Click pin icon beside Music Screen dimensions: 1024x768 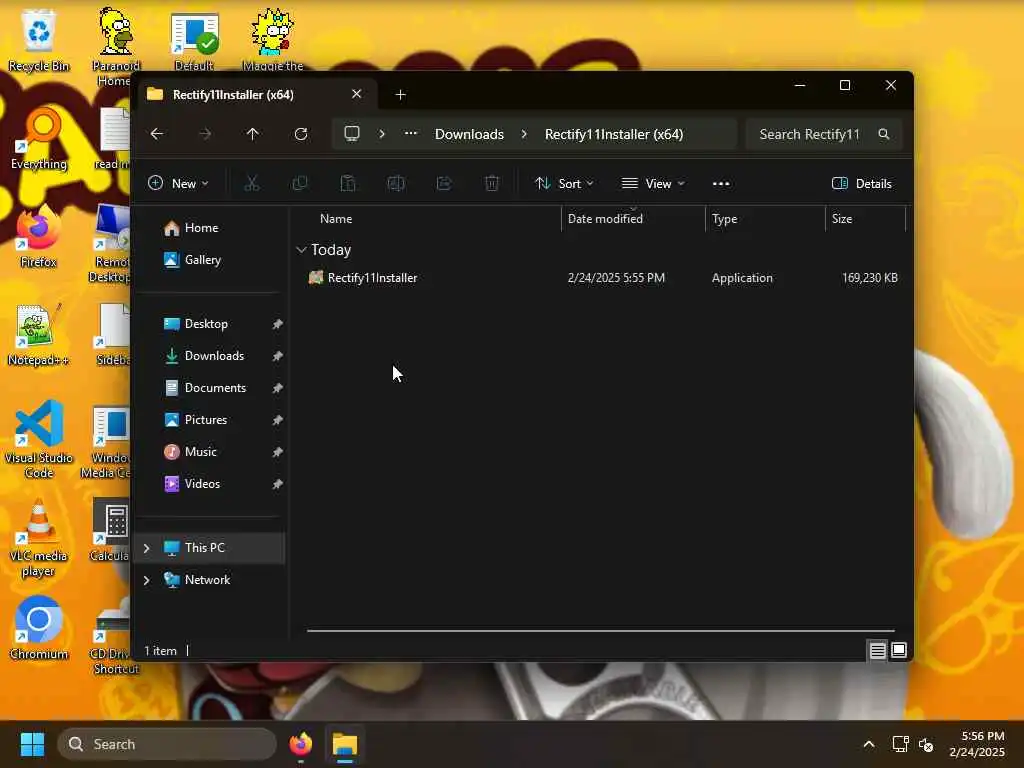[278, 452]
